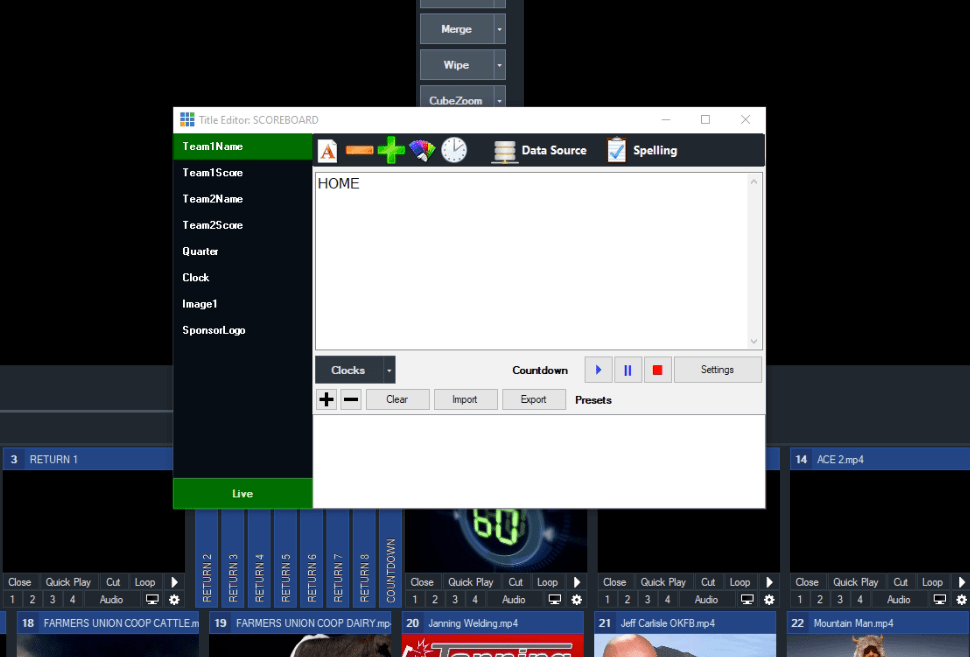
Task: Expand the Clocks dropdown arrow
Action: [x=390, y=370]
